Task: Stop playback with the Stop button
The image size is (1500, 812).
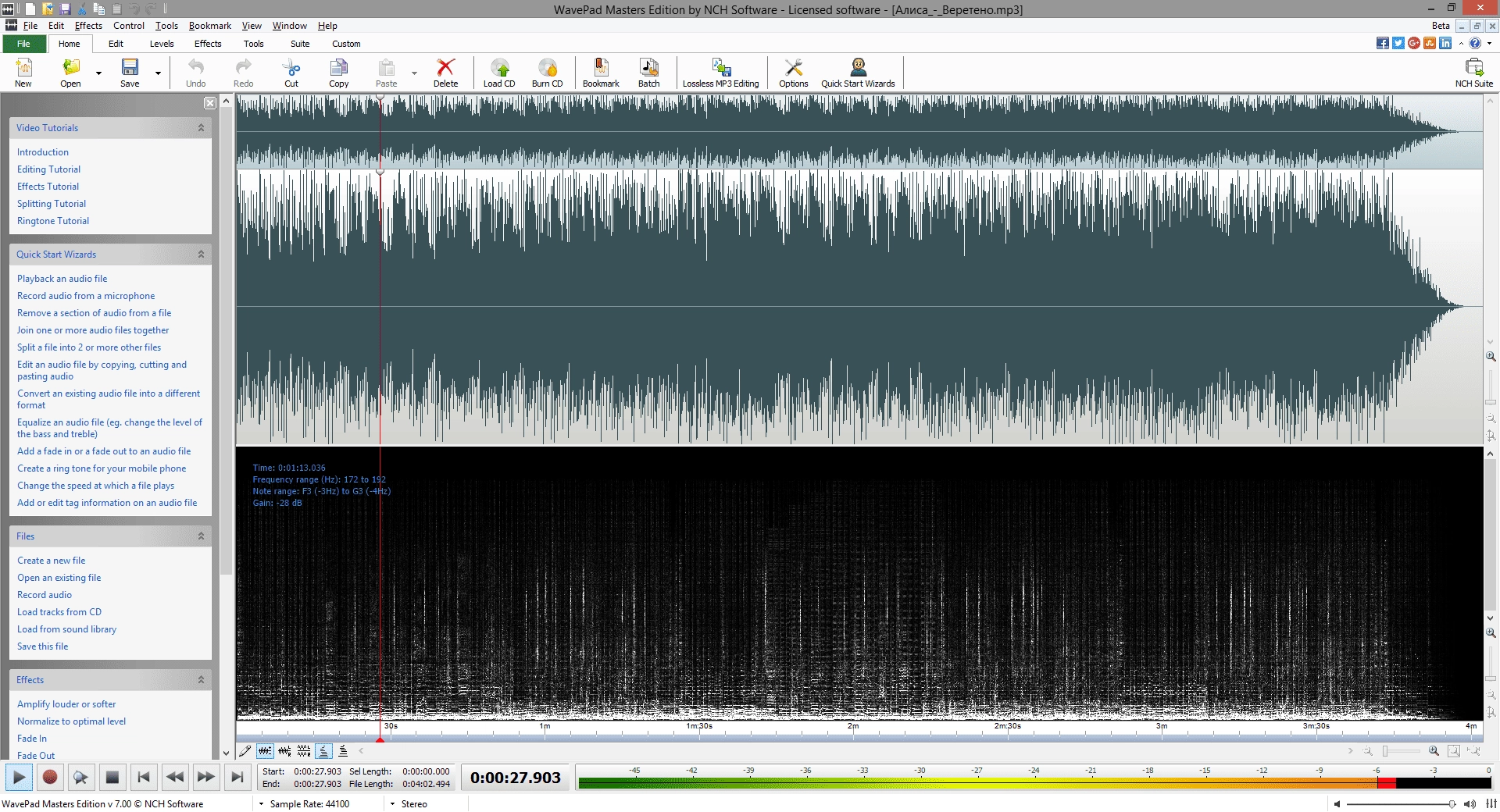Action: (112, 777)
